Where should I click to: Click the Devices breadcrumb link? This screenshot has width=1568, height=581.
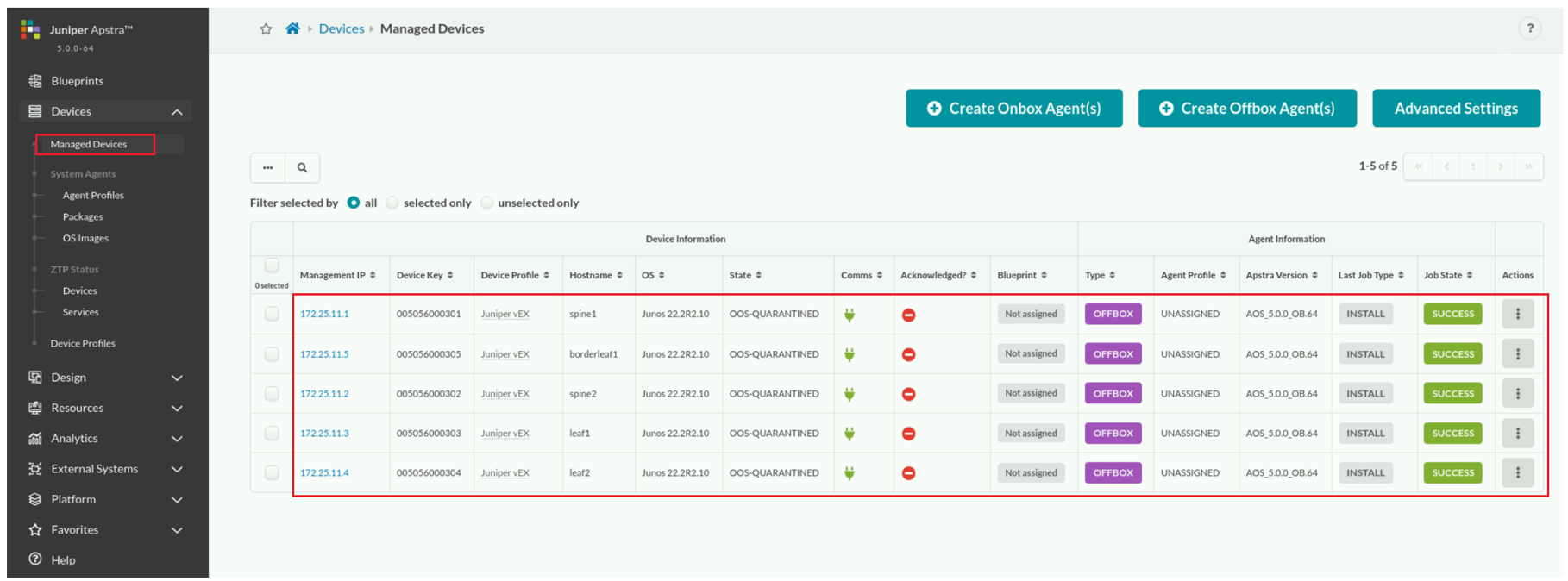point(342,28)
